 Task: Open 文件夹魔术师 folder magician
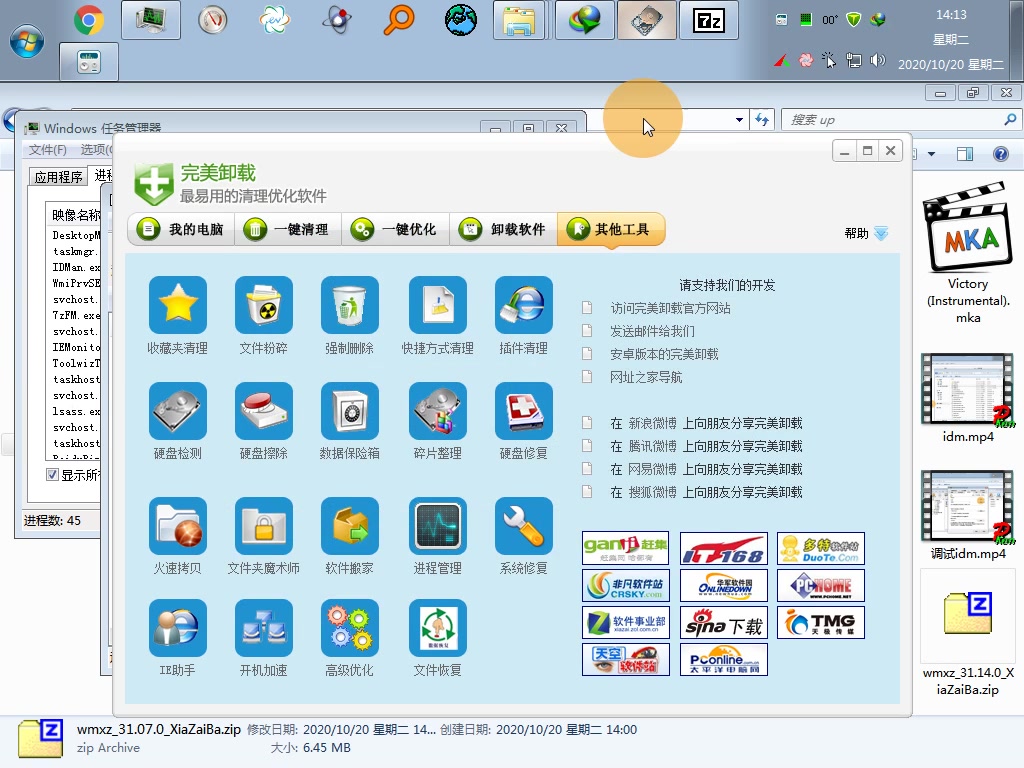pos(263,525)
